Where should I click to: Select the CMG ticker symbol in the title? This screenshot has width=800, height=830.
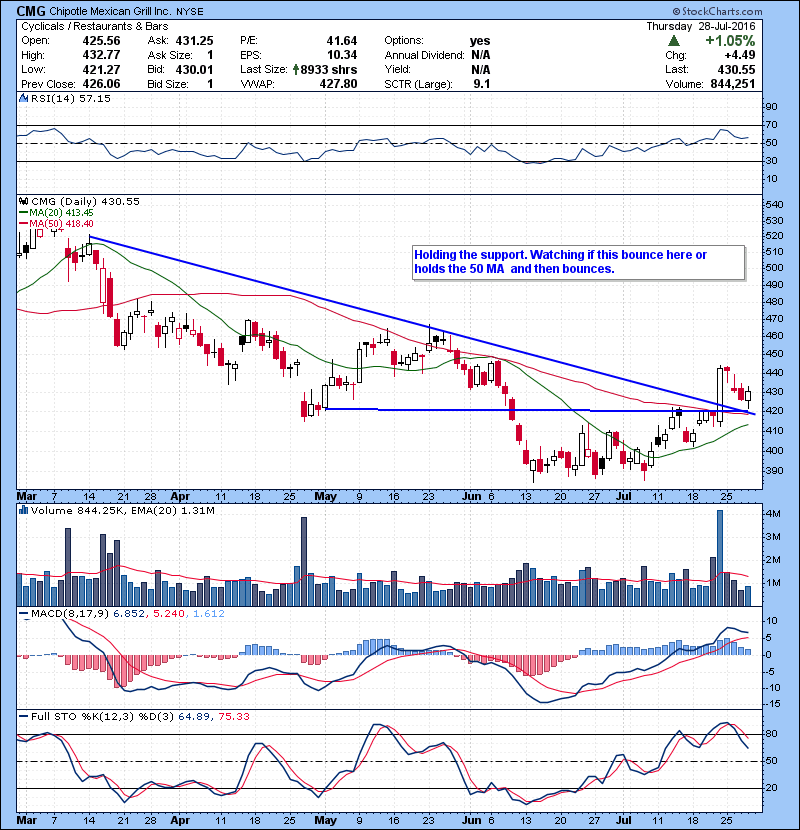[x=31, y=11]
